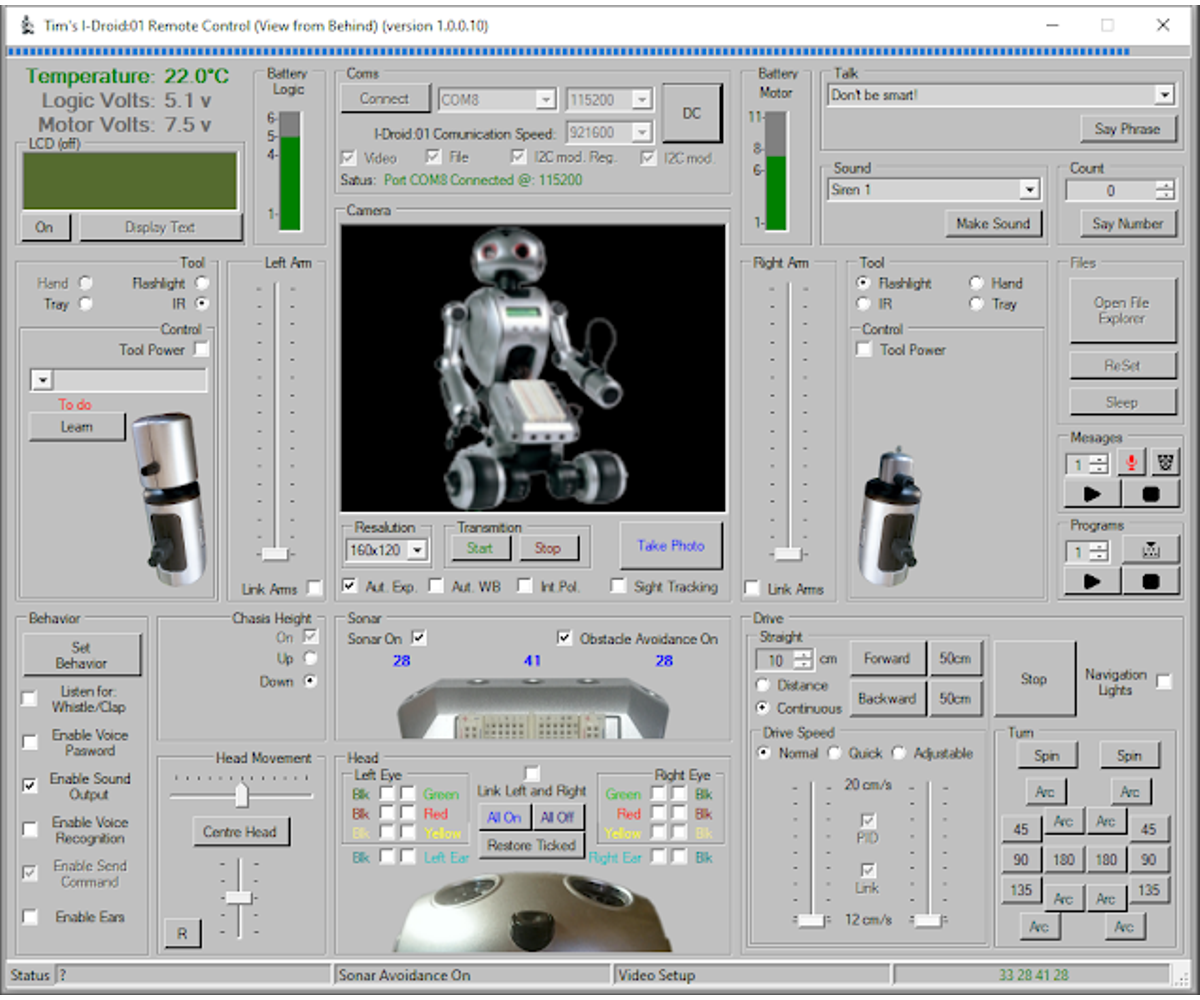Adjust the left Drive Speed slider
The height and width of the screenshot is (1000, 1200).
810,920
